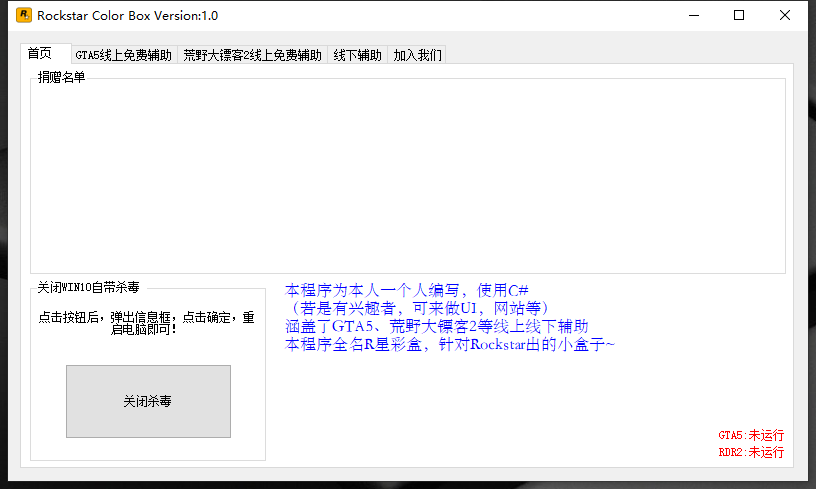Screen dimensions: 816x489
Task: Click the 关闭WIN10自带杀毒 group label
Action: coord(88,287)
